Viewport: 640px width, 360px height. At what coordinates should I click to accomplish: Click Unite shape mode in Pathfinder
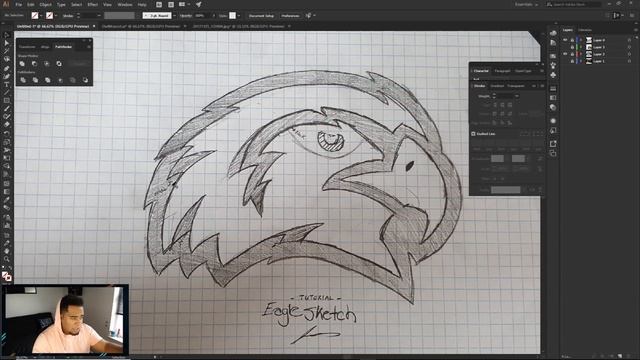tap(22, 64)
